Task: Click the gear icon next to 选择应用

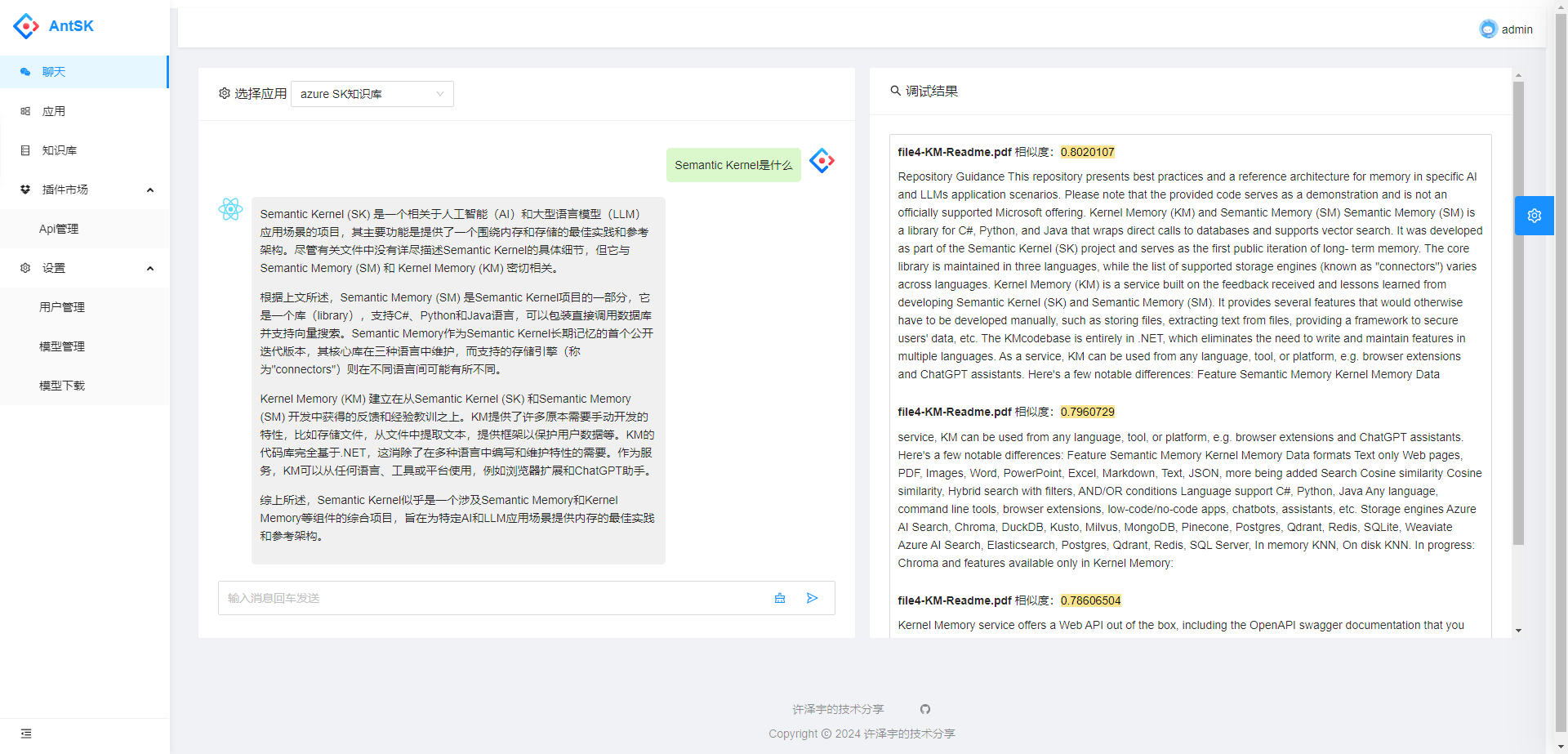Action: coord(225,93)
